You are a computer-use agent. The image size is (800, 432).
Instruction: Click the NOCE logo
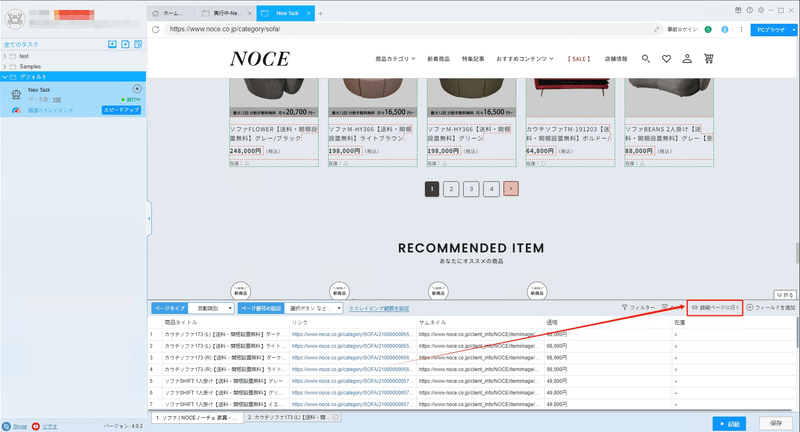260,59
